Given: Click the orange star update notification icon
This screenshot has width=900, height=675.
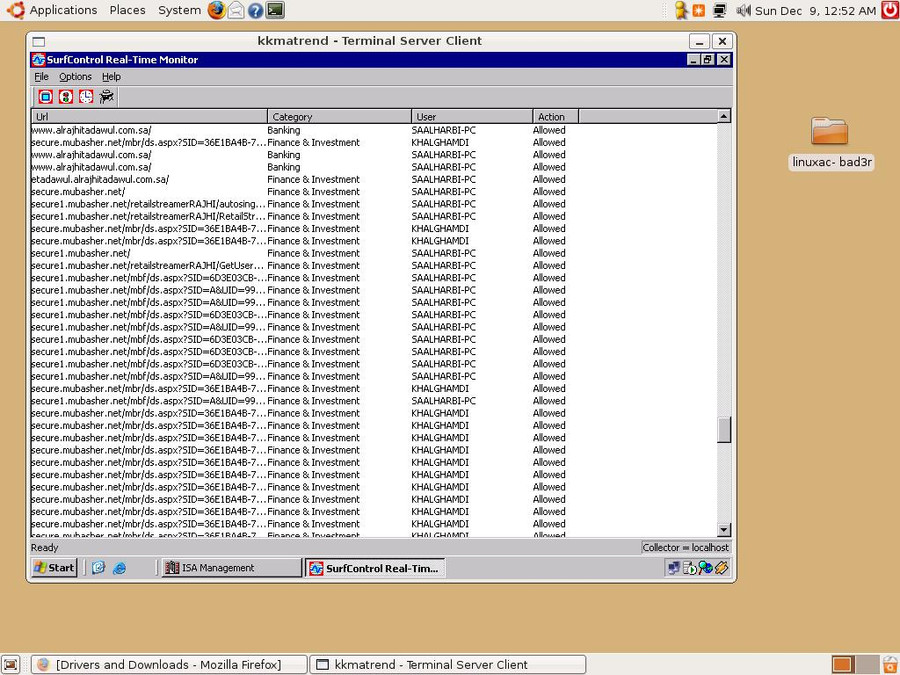Looking at the screenshot, I should click(699, 10).
